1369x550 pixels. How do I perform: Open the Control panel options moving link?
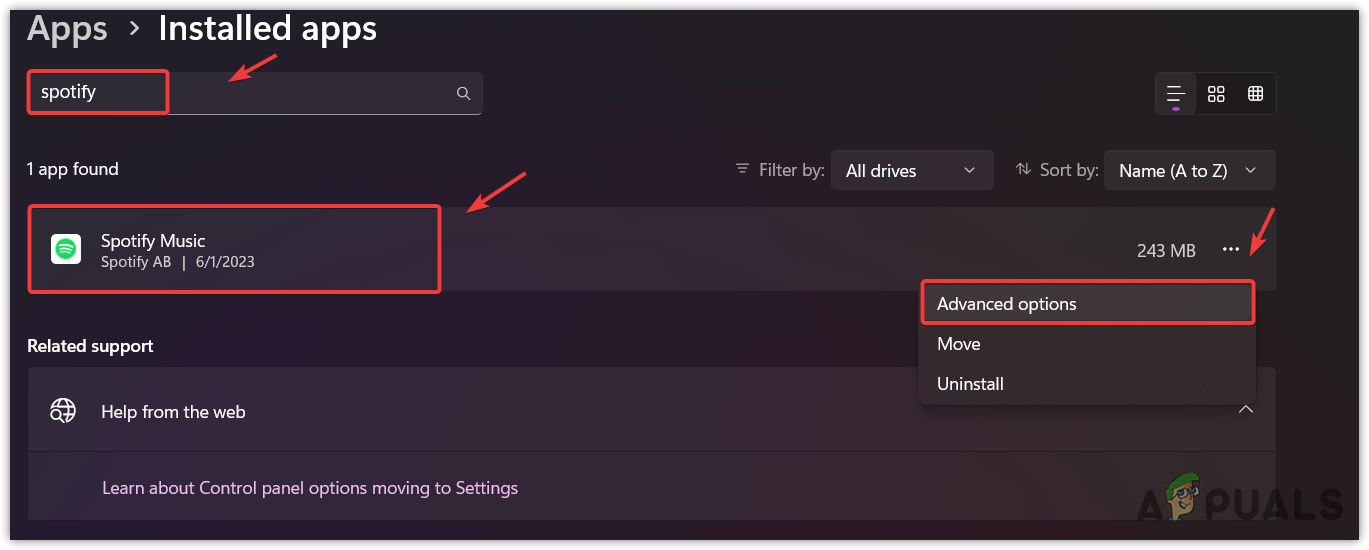pyautogui.click(x=310, y=488)
